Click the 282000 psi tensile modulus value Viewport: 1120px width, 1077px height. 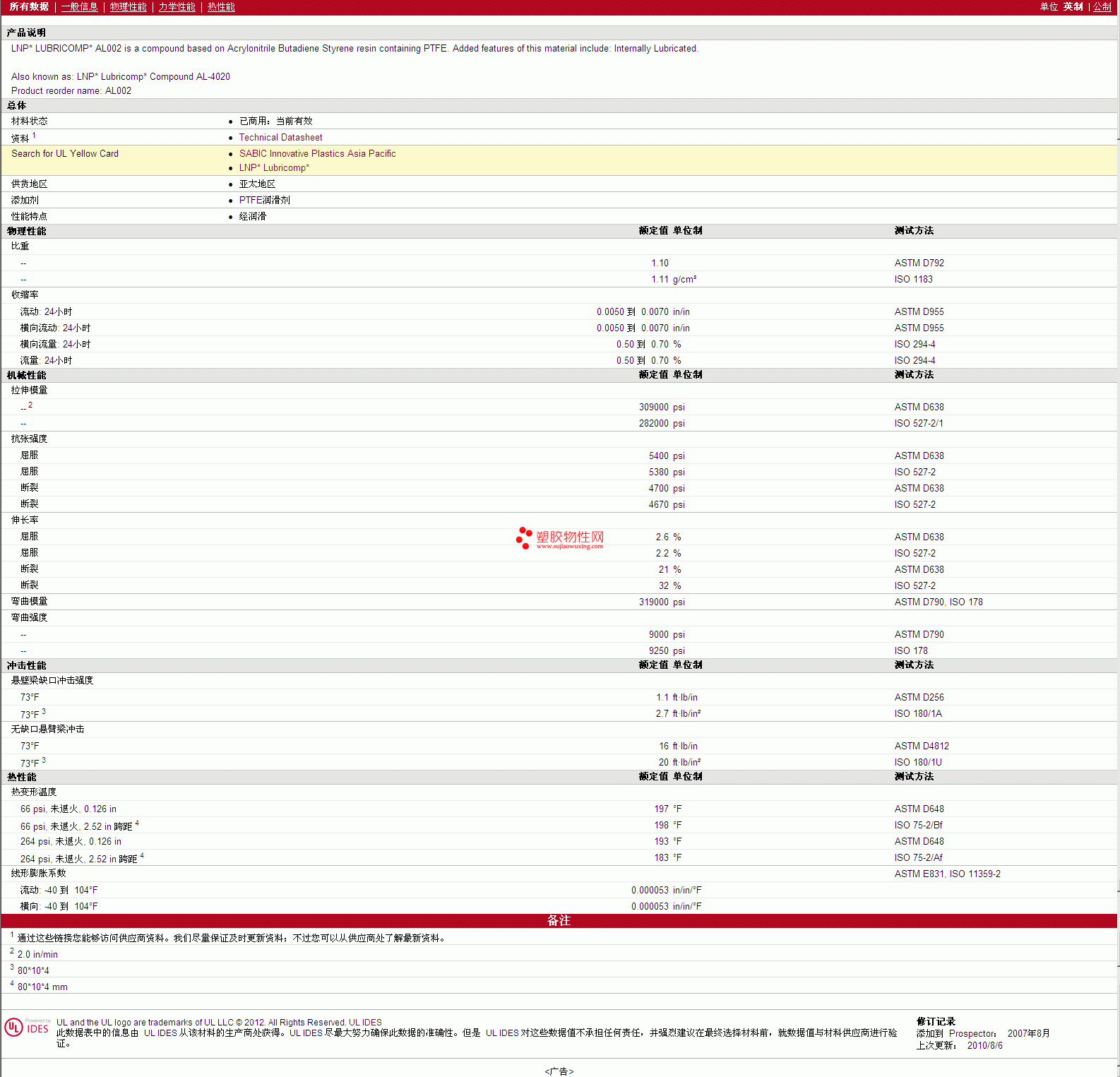662,424
